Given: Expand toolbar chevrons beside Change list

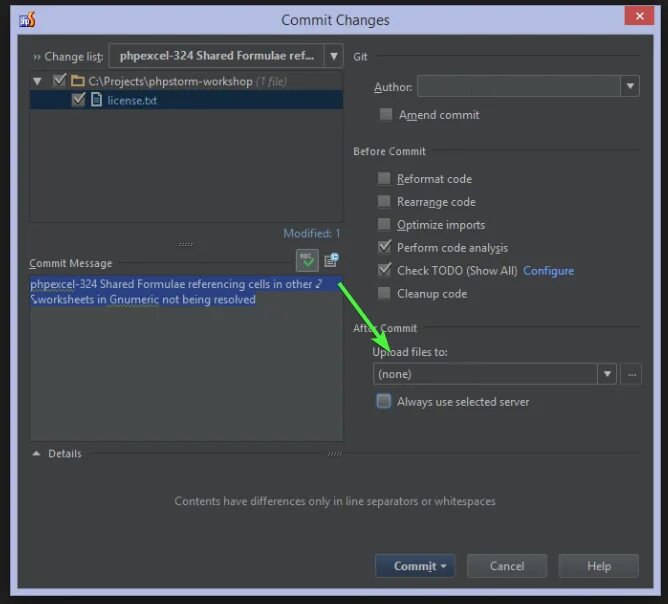Looking at the screenshot, I should coord(37,57).
